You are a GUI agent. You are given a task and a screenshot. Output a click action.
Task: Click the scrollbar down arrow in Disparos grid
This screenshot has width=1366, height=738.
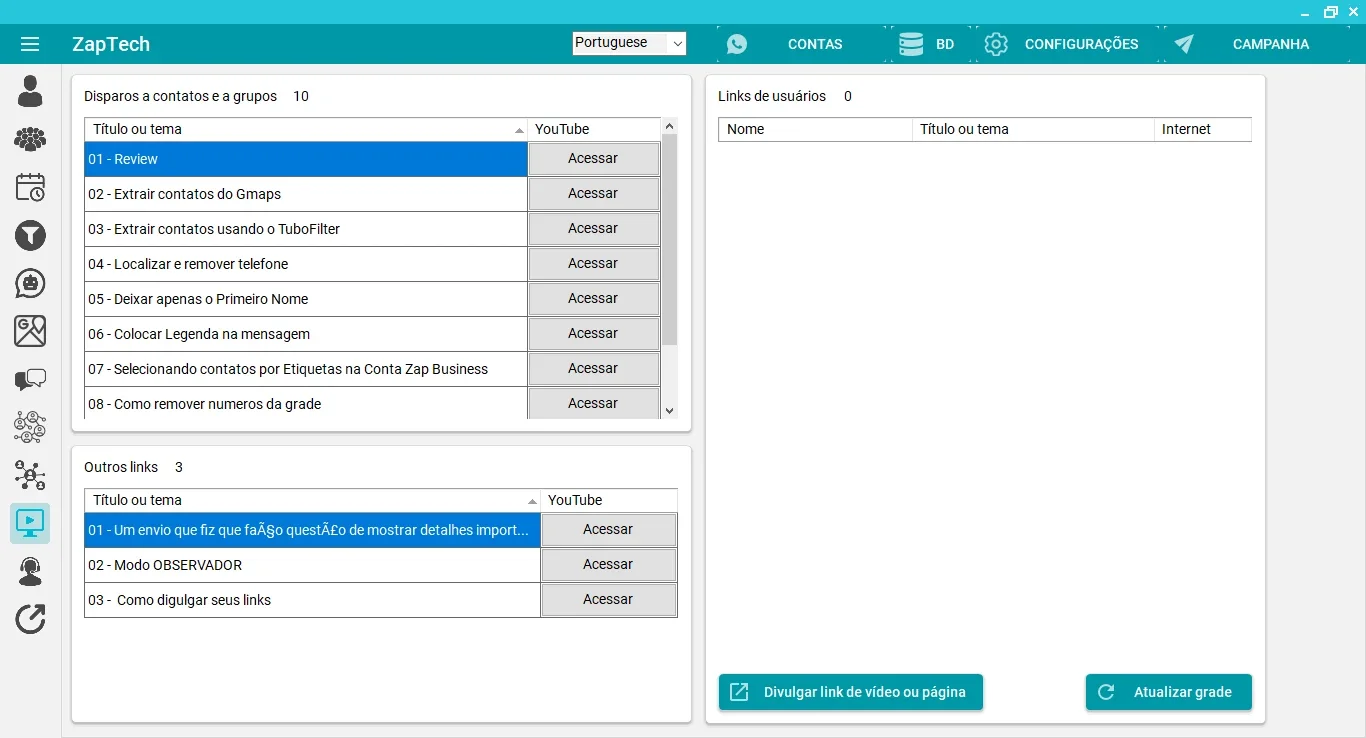coord(670,410)
